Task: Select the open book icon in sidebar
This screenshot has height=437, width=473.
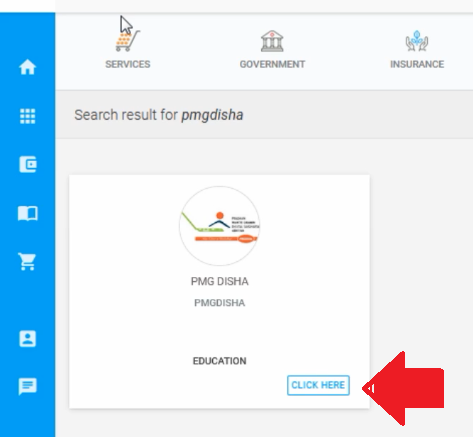Action: point(28,213)
